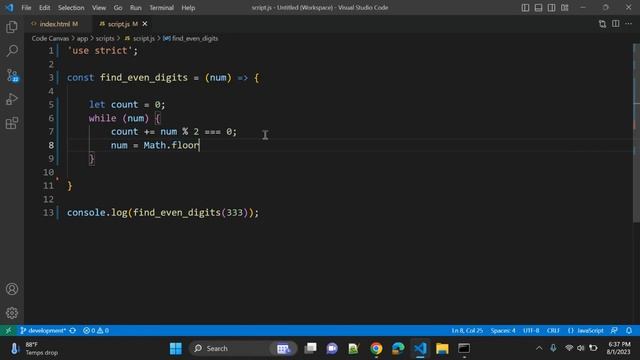Click feedback icon in status bar

coord(614,330)
